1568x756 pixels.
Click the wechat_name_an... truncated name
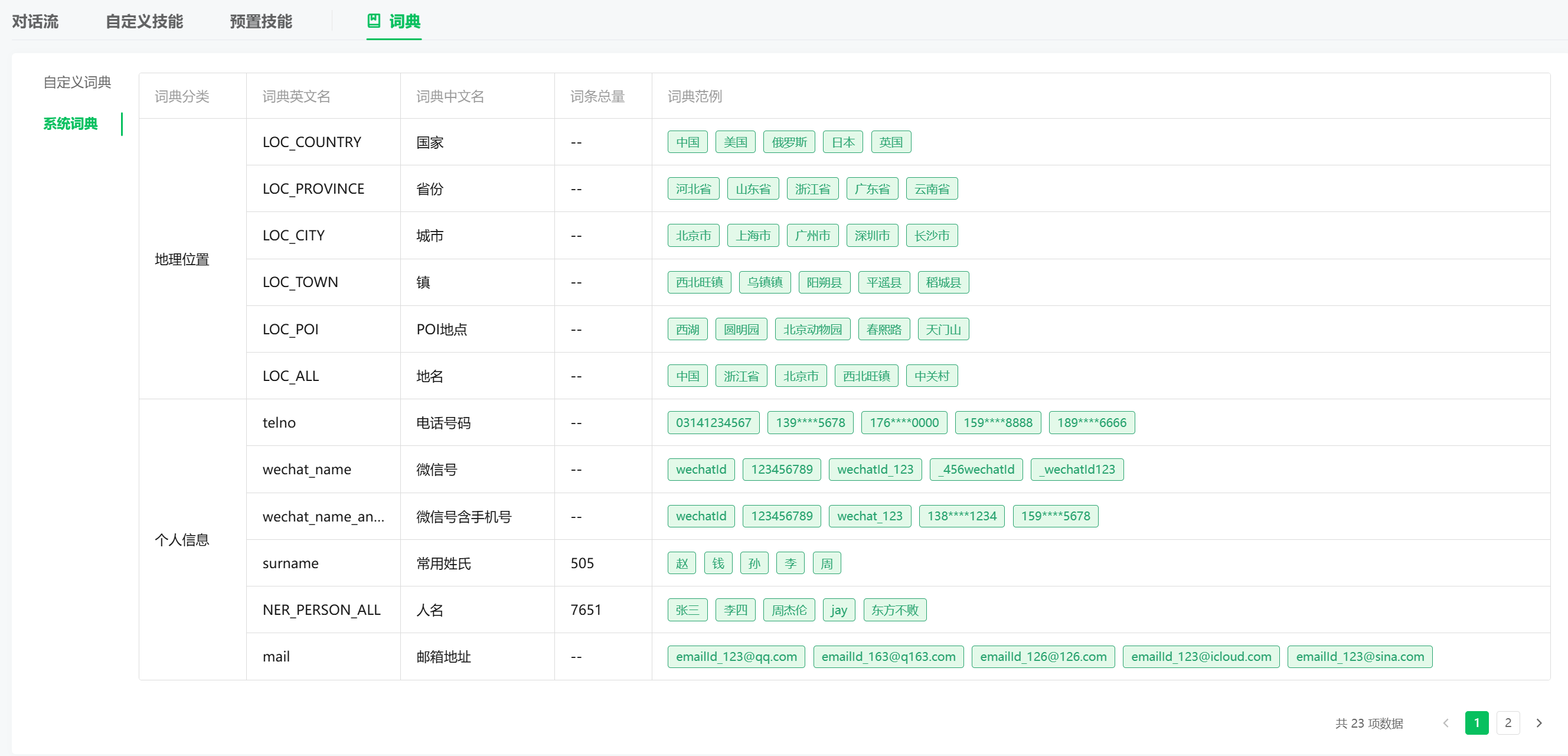(323, 517)
